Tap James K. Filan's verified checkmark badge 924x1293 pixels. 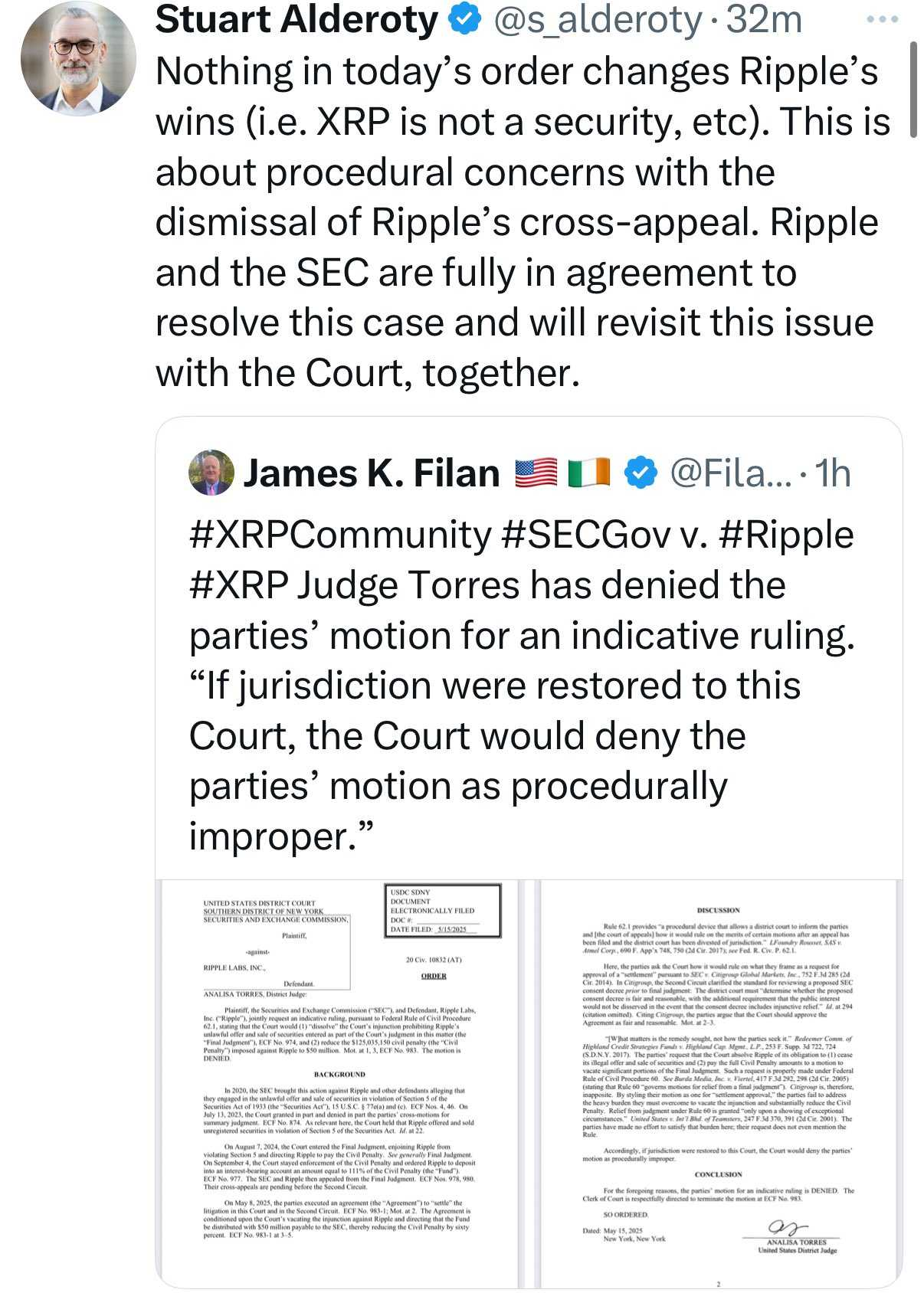[641, 473]
